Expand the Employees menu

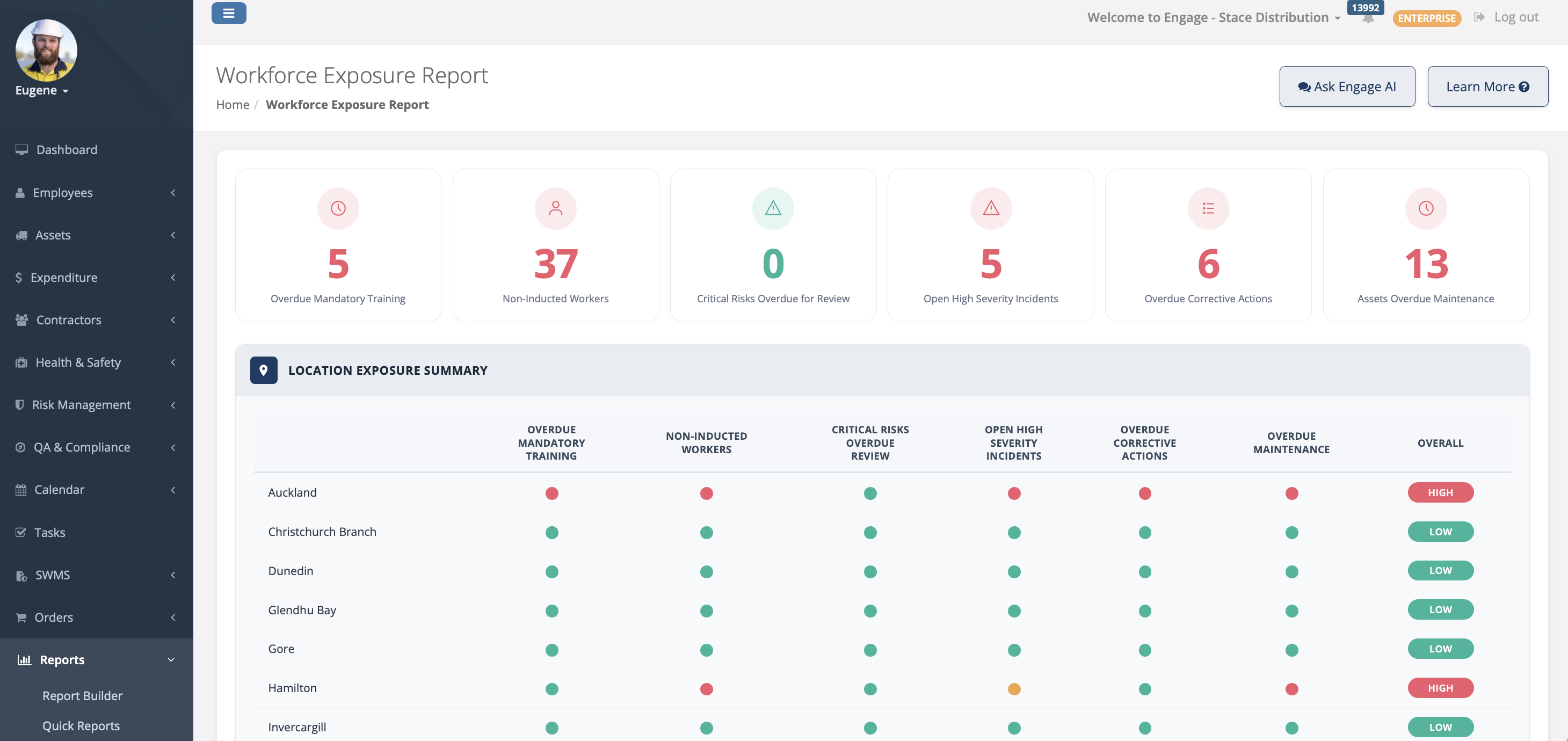97,192
